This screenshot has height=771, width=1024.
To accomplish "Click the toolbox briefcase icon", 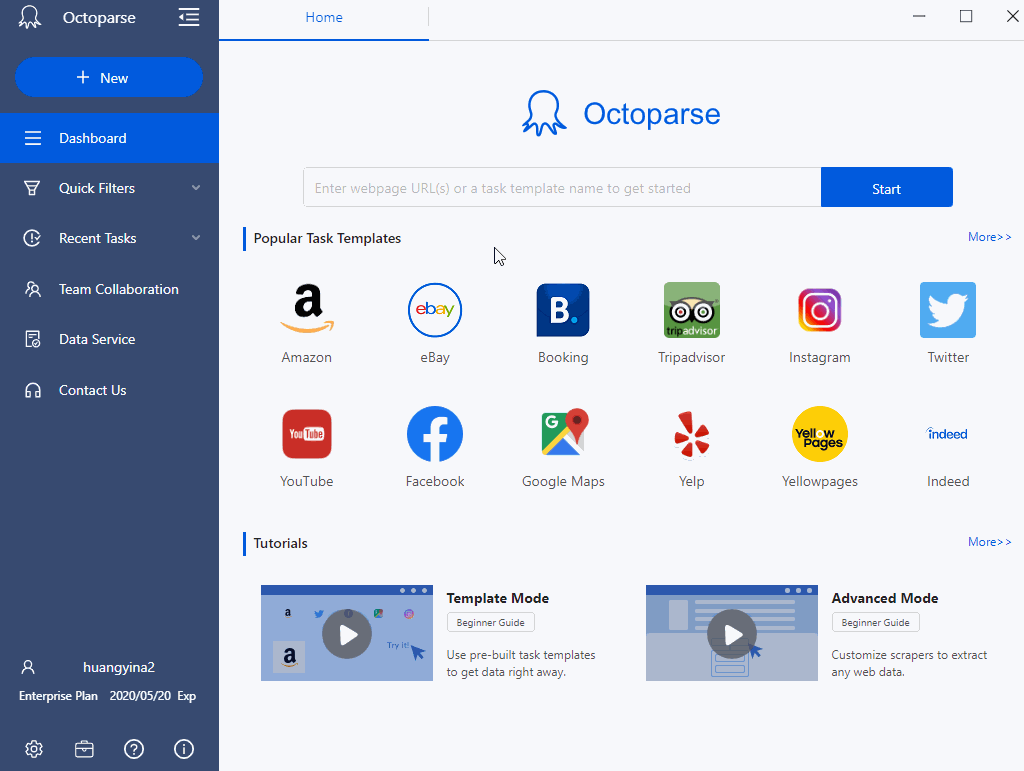I will tap(84, 749).
